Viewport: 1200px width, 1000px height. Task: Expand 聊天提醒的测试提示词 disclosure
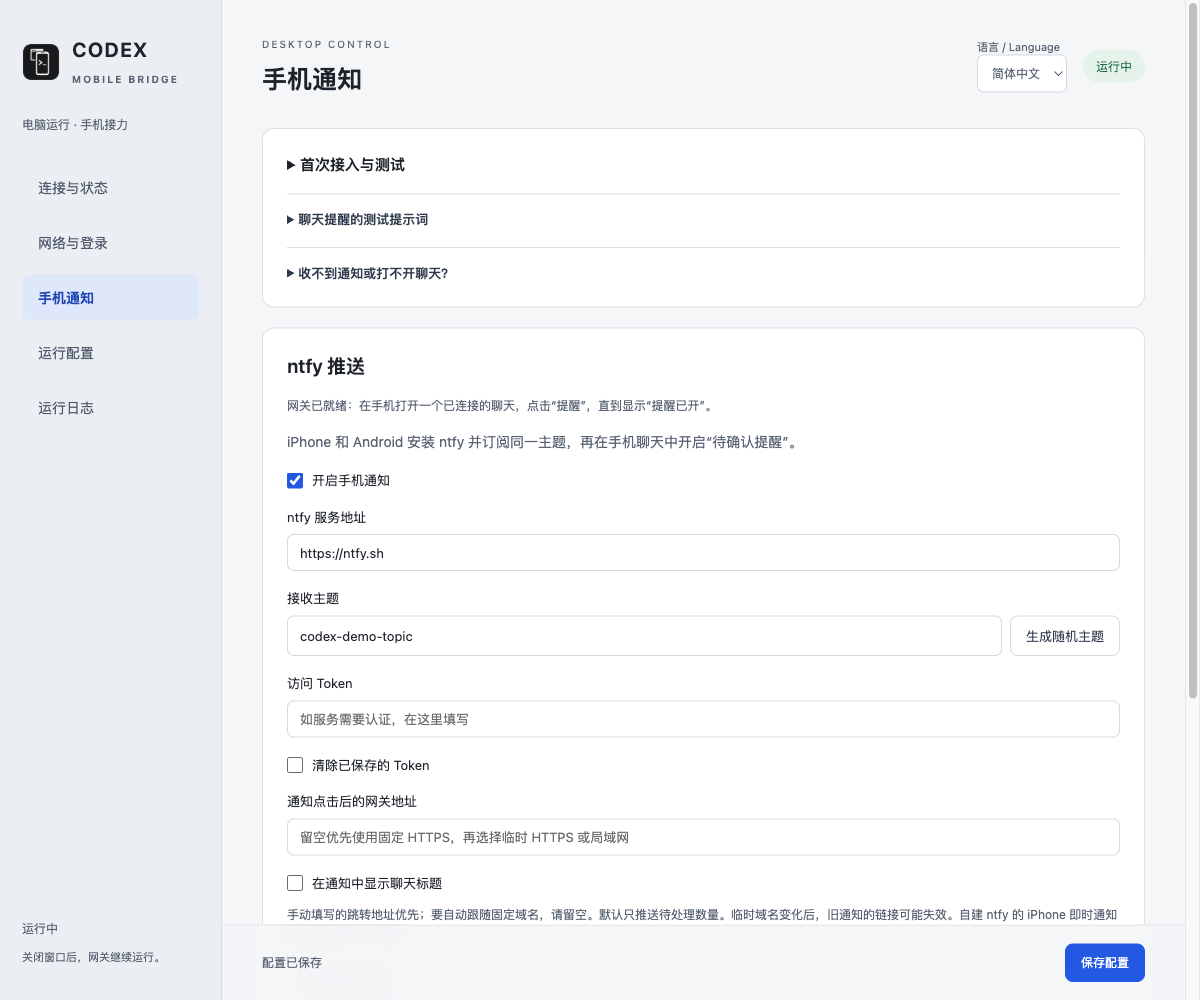[703, 219]
